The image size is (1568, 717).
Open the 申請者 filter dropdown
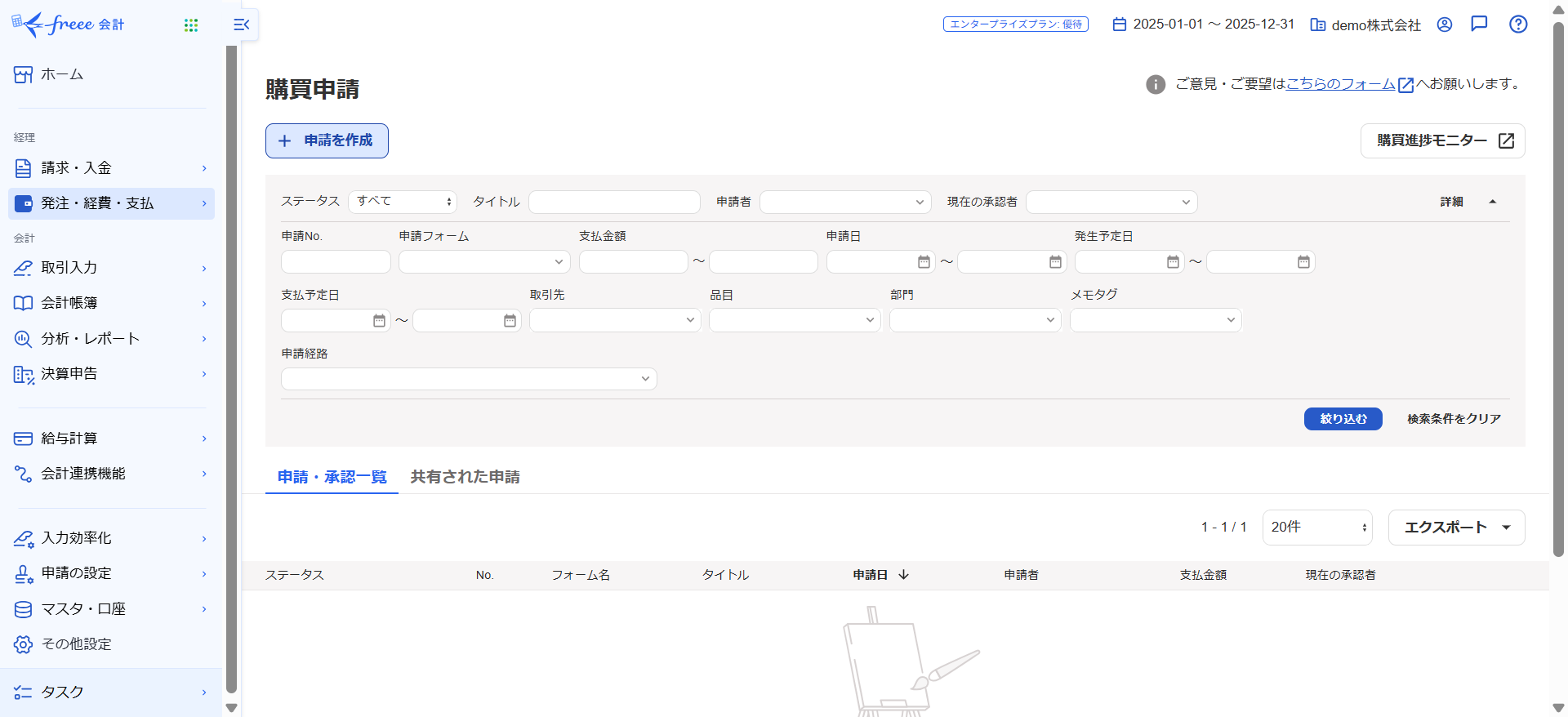click(845, 202)
